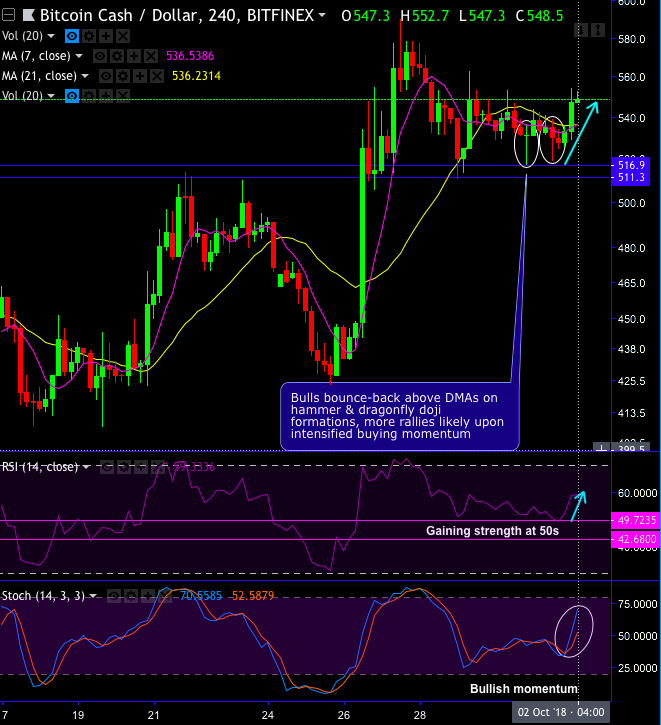This screenshot has width=661, height=725.
Task: Collapse the legend with the minus box icon
Action: (8, 16)
